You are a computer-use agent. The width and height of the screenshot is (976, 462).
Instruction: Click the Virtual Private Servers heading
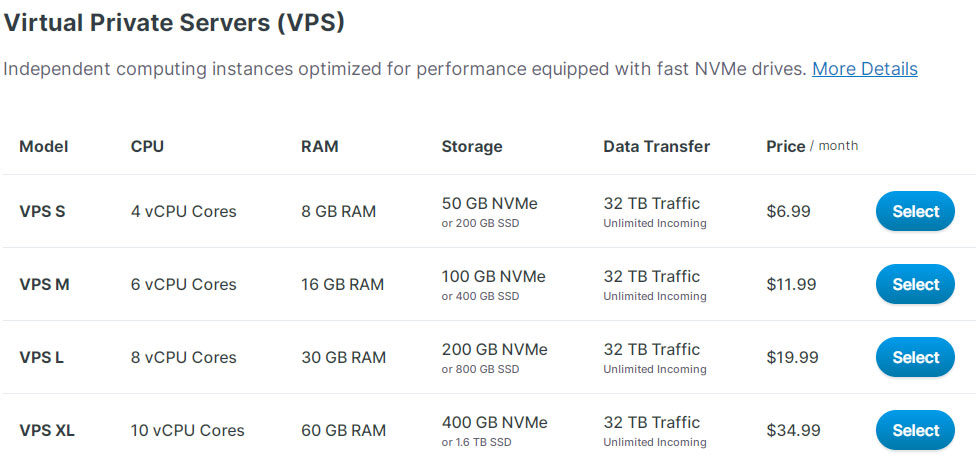[174, 23]
